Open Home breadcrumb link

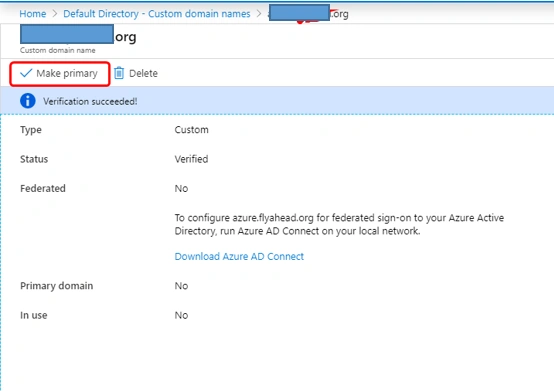click(x=33, y=14)
